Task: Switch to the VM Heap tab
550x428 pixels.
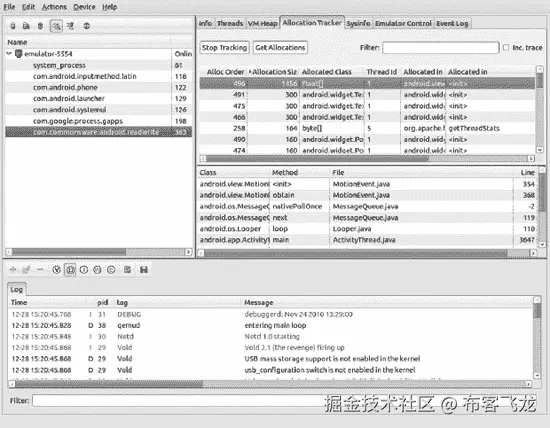Action: 263,24
